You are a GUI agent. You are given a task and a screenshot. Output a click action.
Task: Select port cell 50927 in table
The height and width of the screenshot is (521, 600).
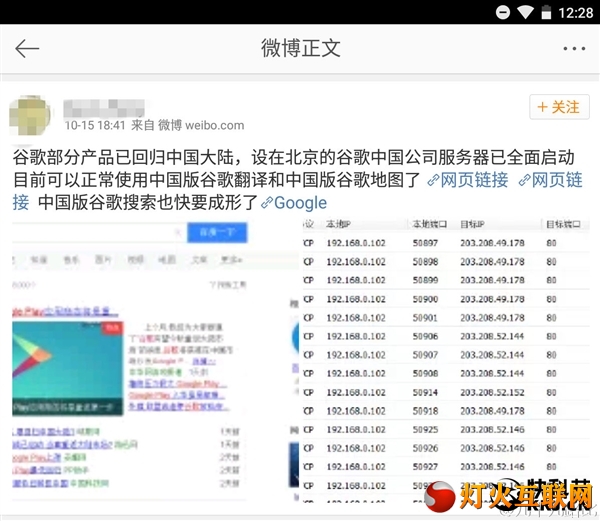point(425,467)
